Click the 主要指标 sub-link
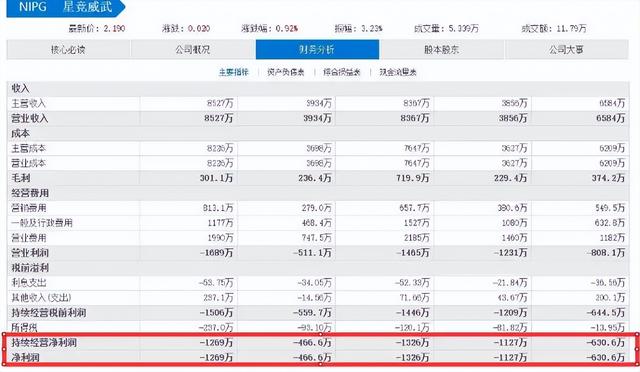The height and width of the screenshot is (372, 640). coord(234,72)
